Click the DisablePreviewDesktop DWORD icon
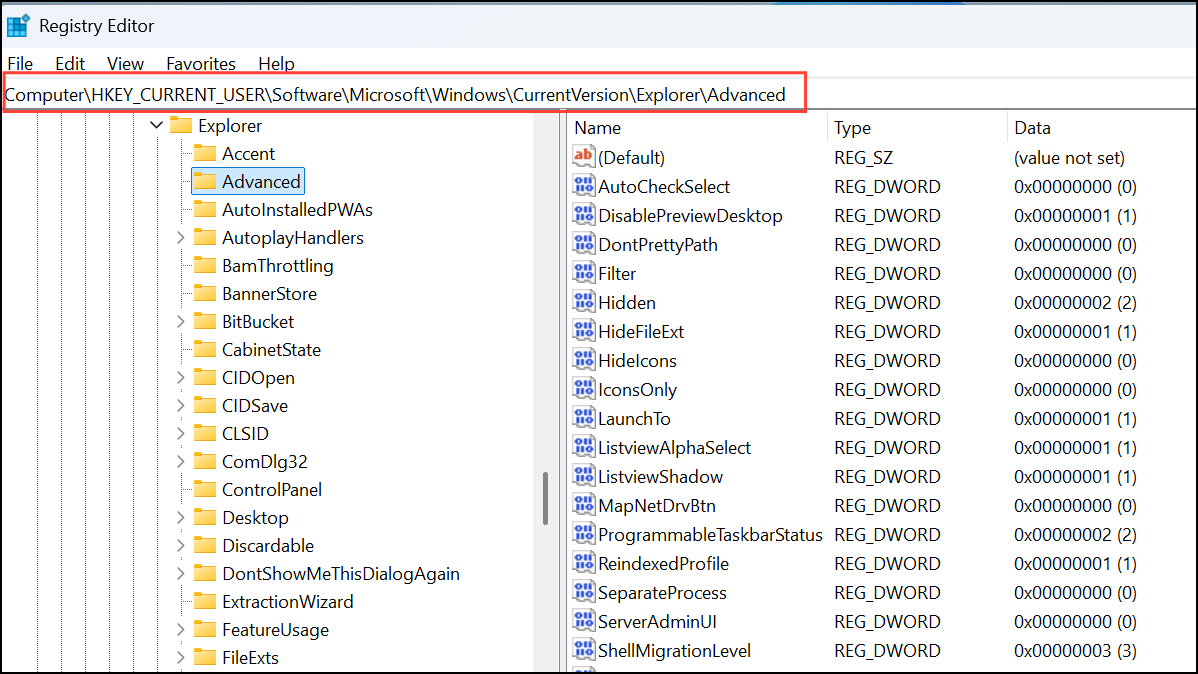 (x=584, y=215)
